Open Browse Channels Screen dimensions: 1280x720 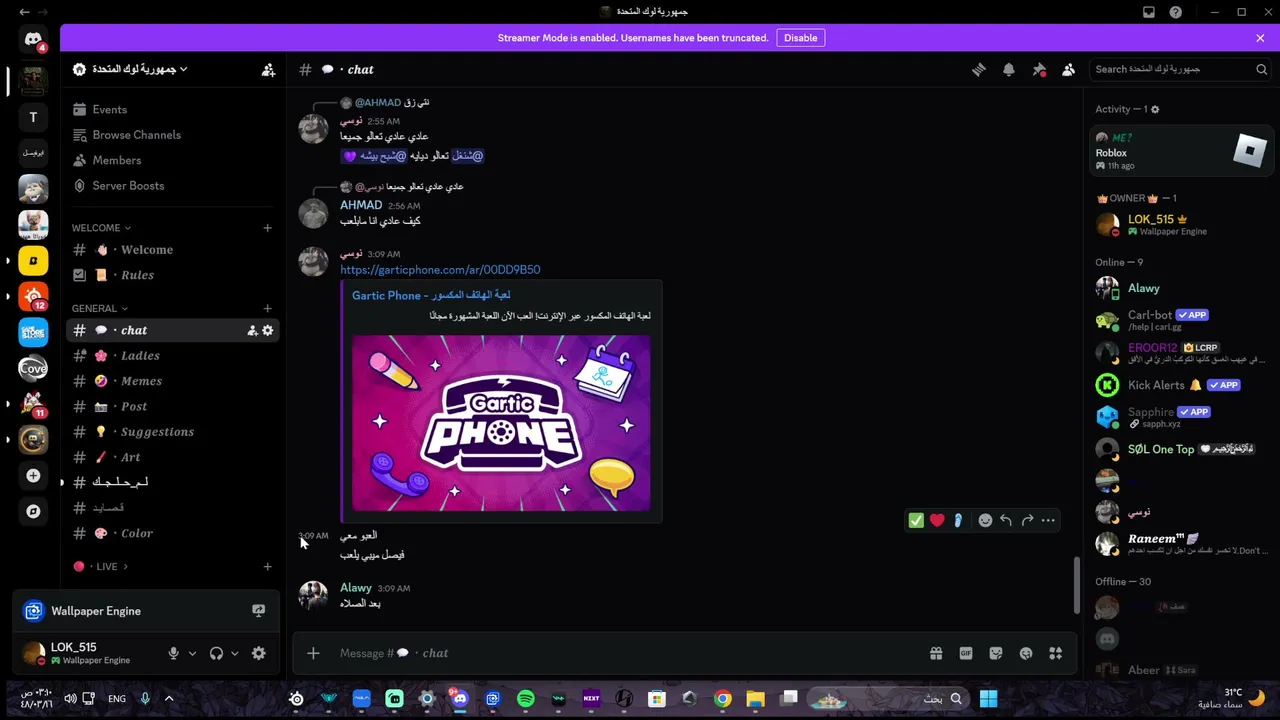tap(173, 135)
